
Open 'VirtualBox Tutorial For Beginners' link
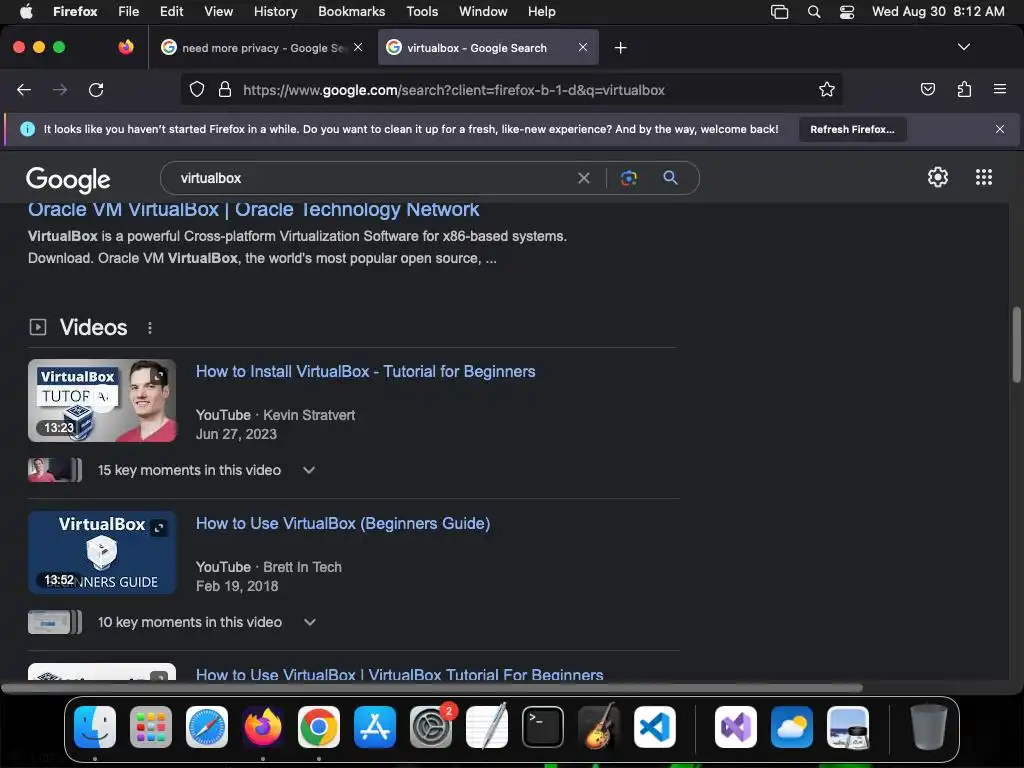point(400,675)
